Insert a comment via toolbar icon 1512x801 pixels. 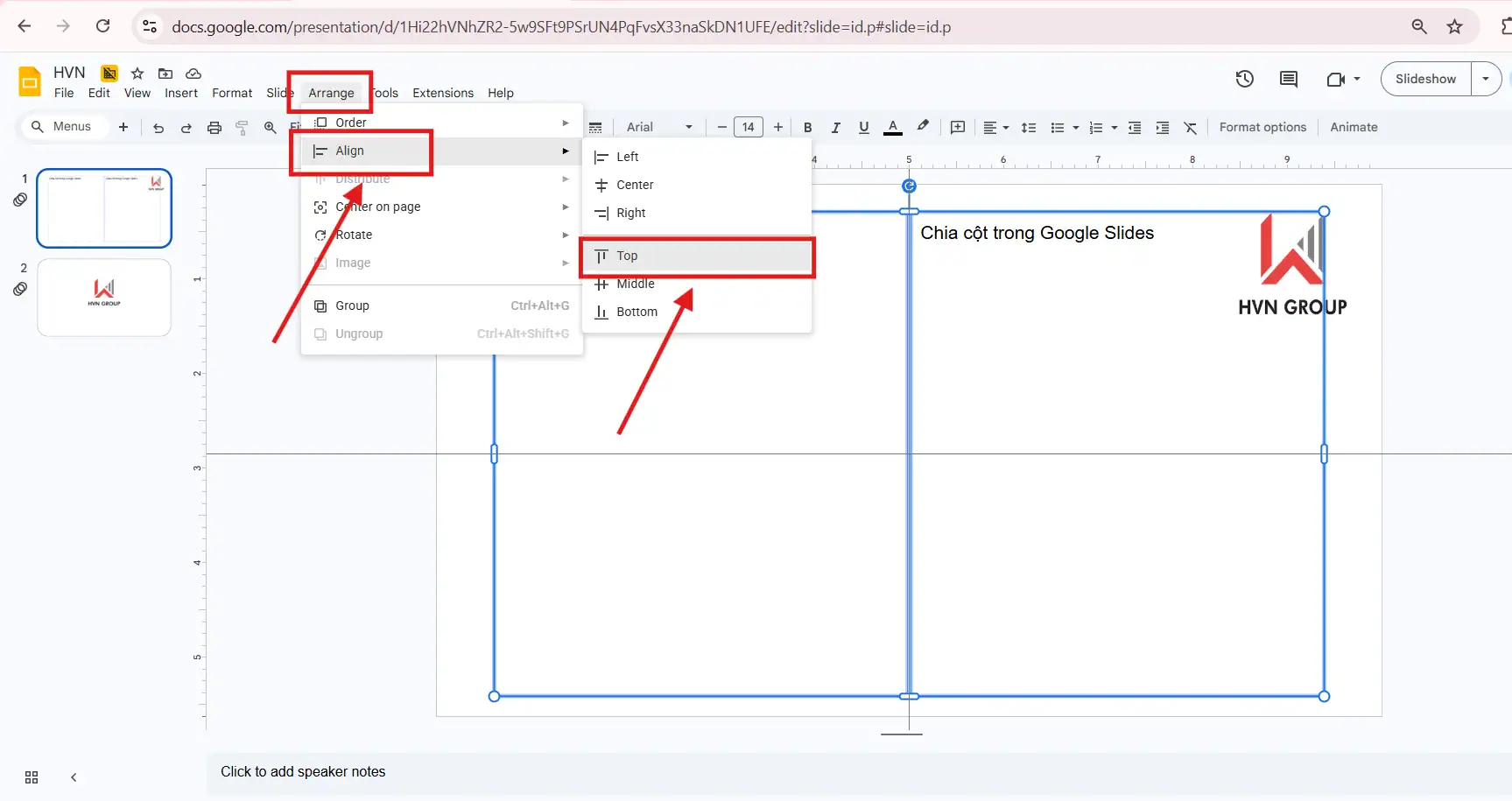point(957,127)
